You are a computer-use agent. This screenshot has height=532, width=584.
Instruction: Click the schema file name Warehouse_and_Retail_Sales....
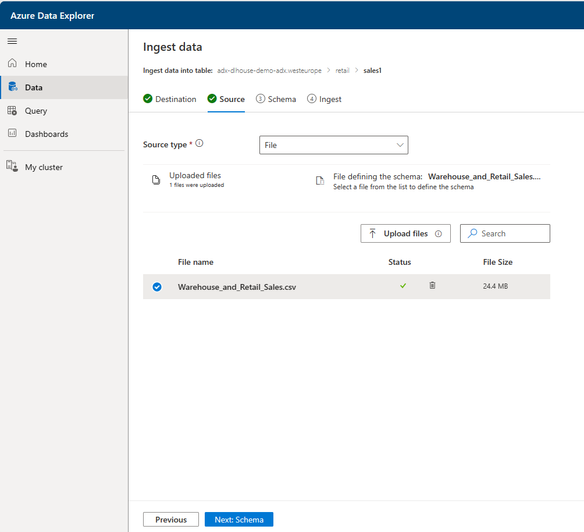tap(484, 177)
